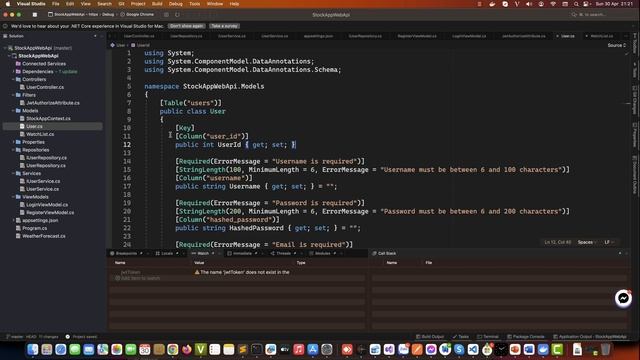
Task: Open Application Output - StockAppWebApi pad
Action: (x=589, y=337)
